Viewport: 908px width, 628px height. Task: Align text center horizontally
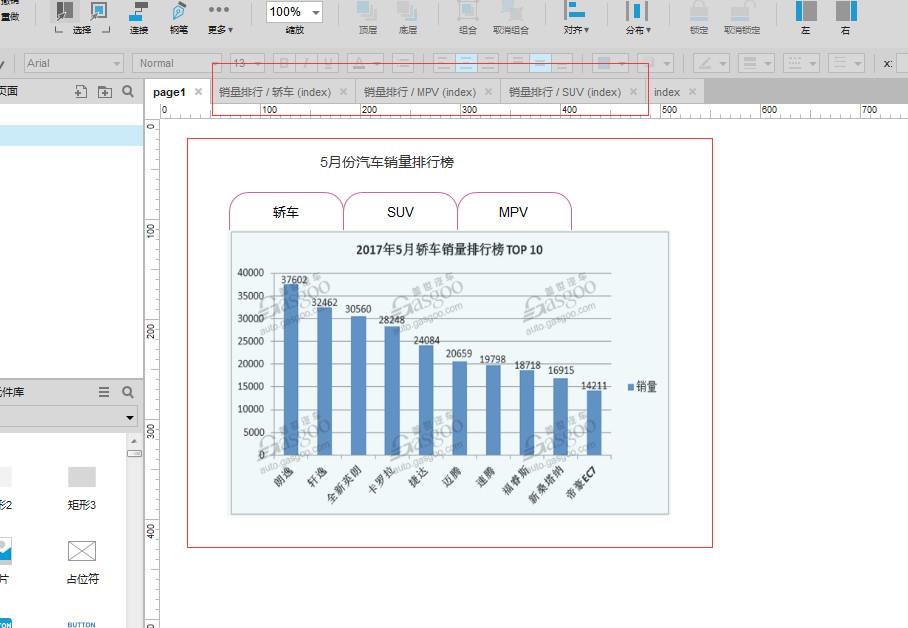click(466, 63)
